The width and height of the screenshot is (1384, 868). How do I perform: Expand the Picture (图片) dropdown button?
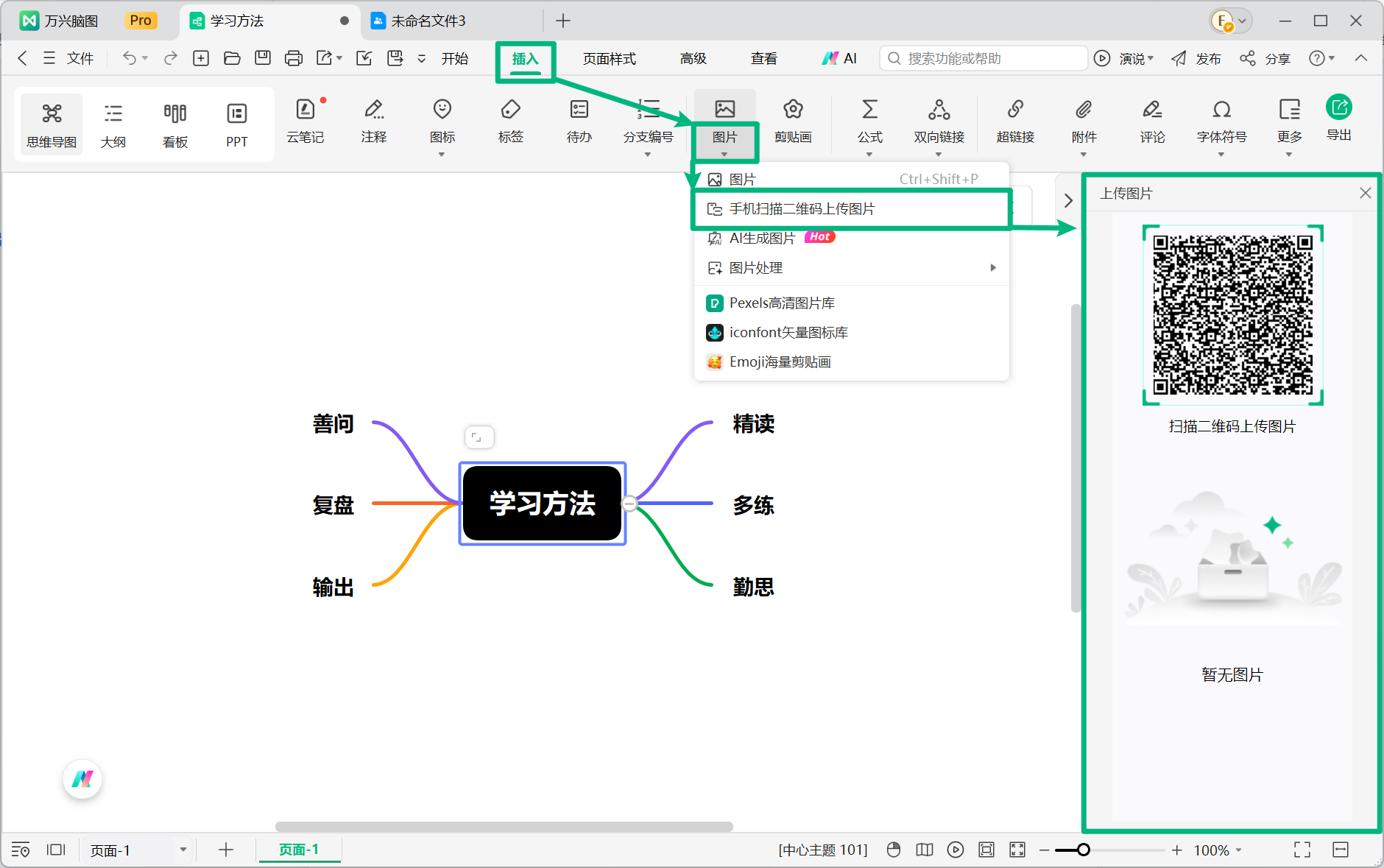pos(724,154)
